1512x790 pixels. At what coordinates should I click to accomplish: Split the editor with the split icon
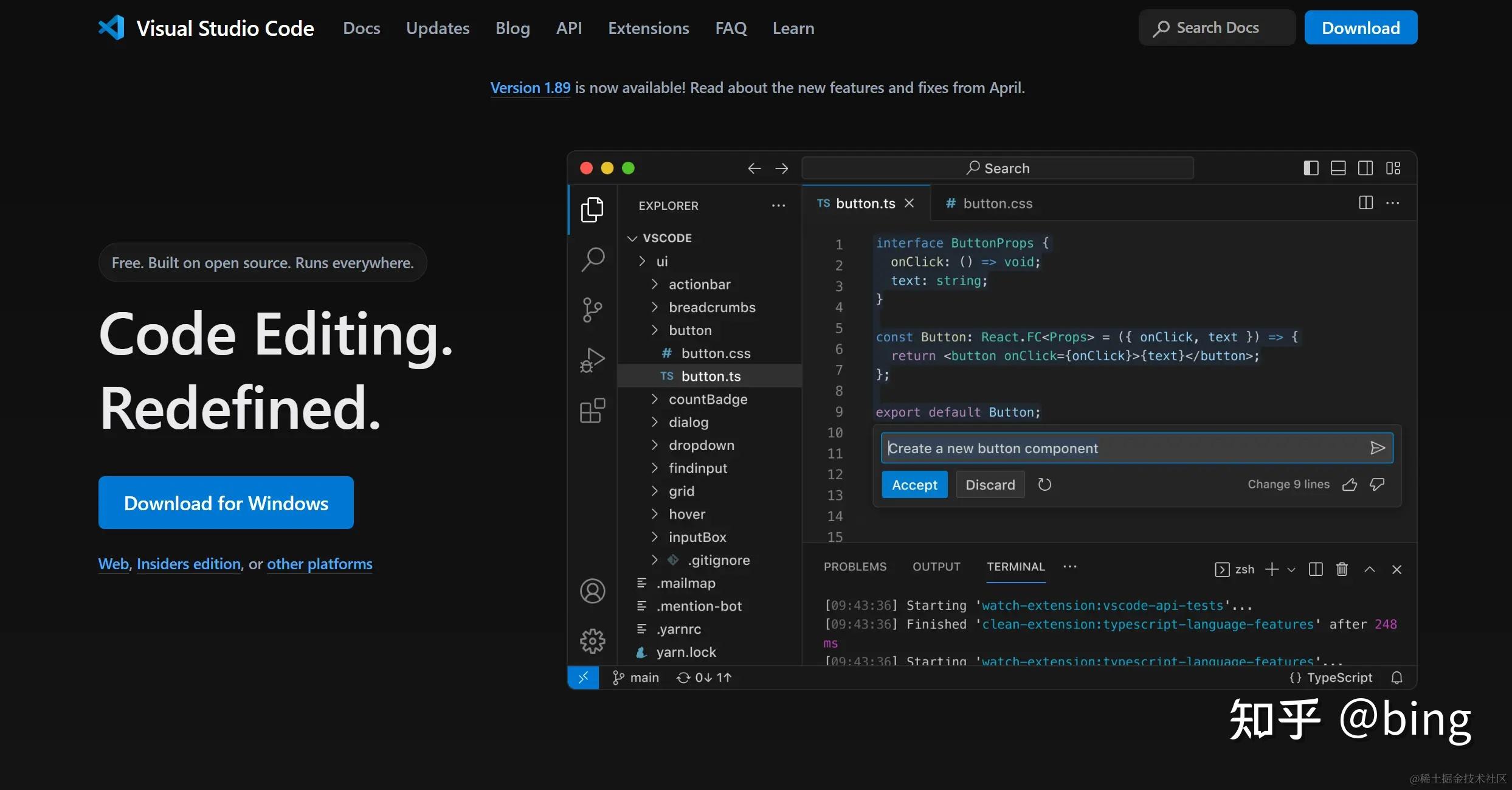point(1365,203)
